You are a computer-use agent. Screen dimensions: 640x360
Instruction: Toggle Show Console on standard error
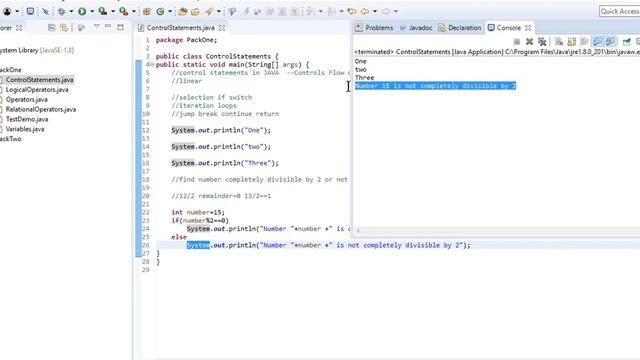tap(610, 41)
